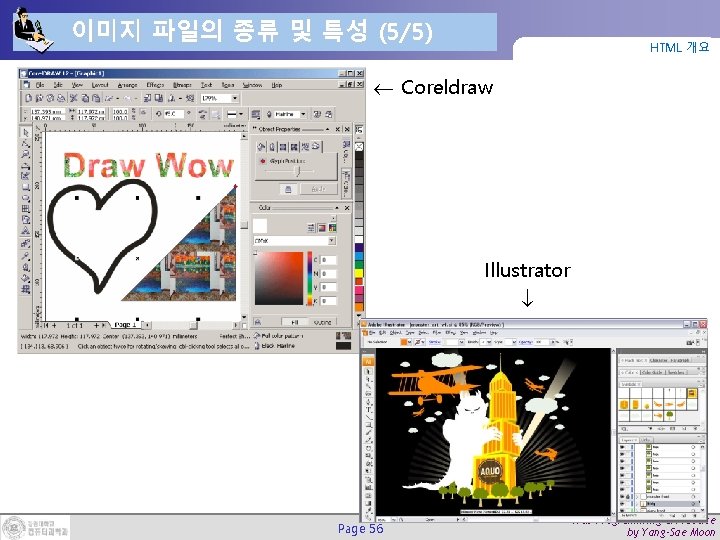
Task: Select the Shape tool in CorelDRAW toolbox
Action: tap(26, 143)
